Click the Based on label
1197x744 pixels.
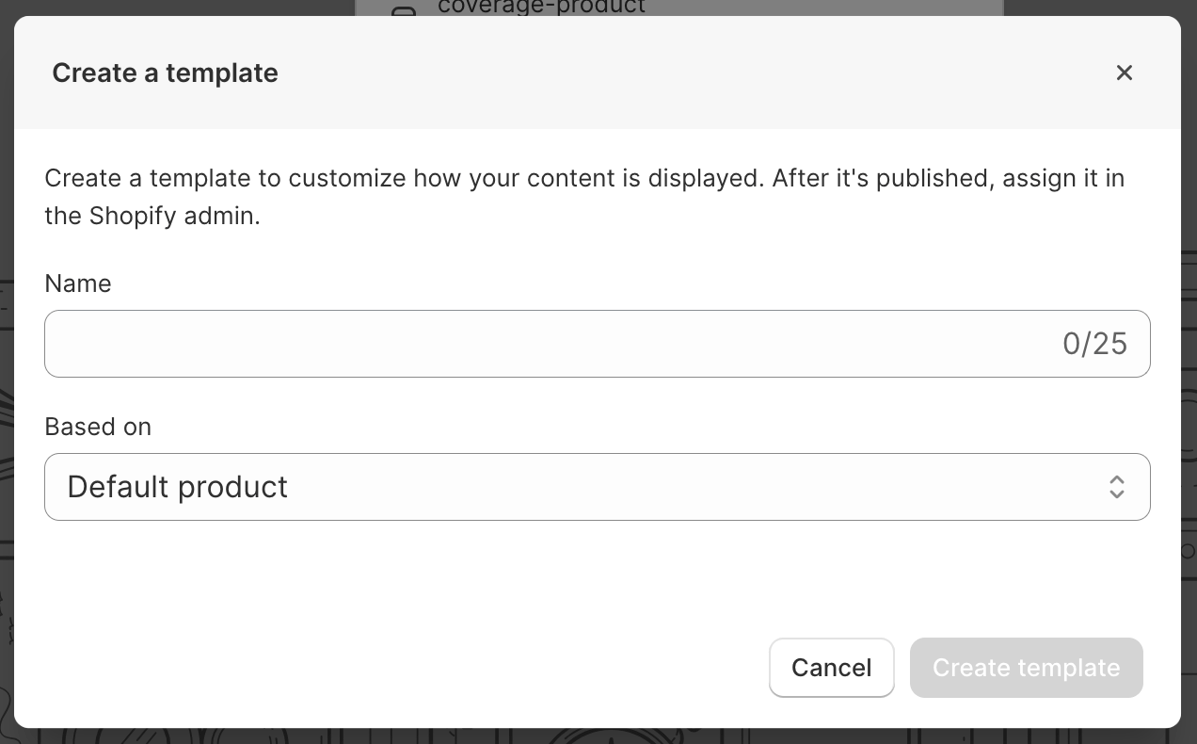pyautogui.click(x=97, y=426)
